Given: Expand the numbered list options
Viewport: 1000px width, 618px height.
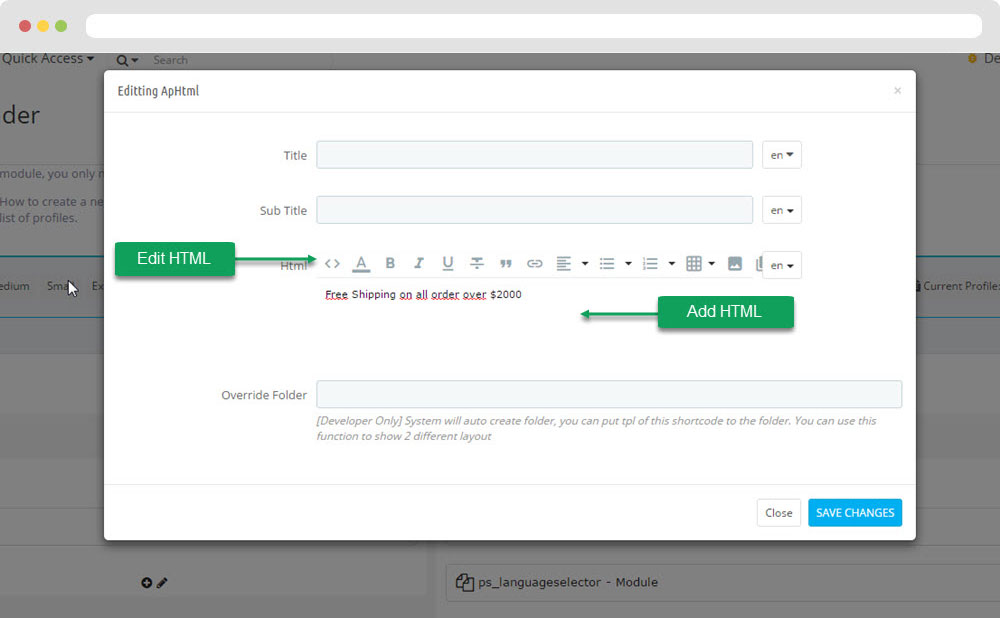Looking at the screenshot, I should 671,264.
